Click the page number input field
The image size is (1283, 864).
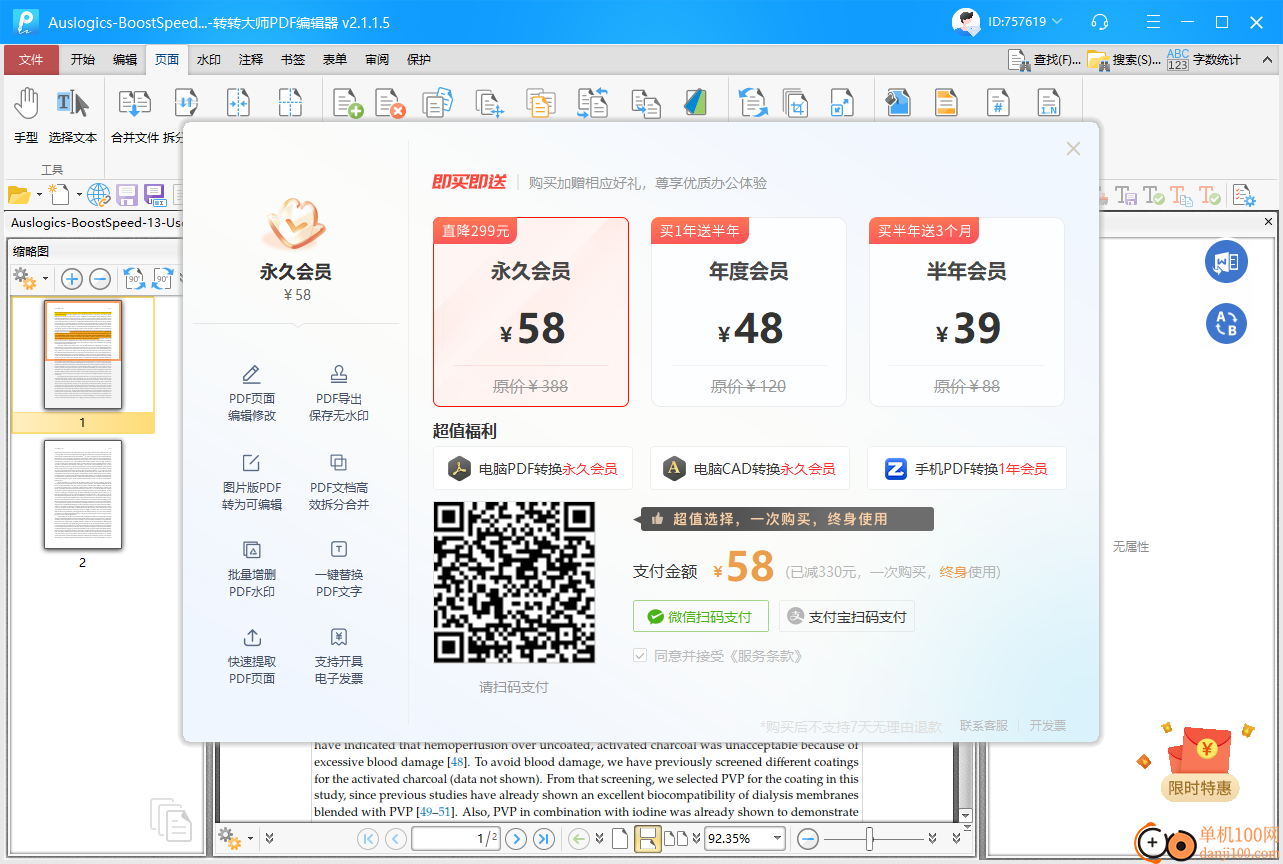pos(456,839)
